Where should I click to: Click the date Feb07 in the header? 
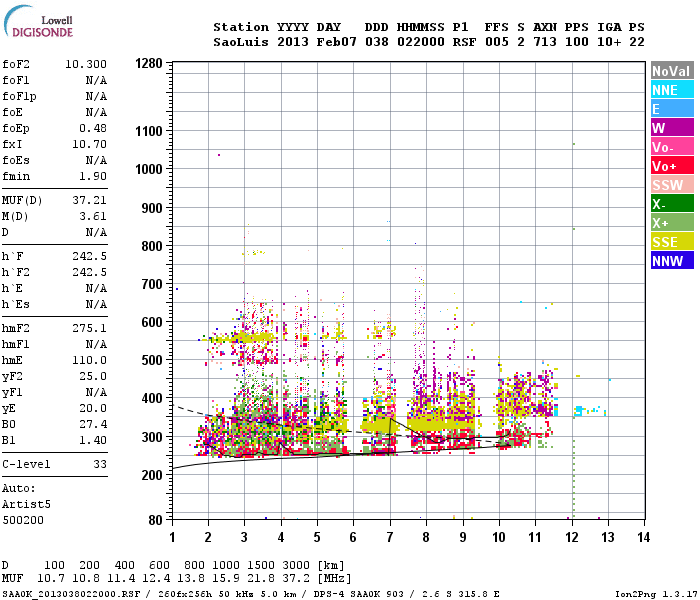click(x=337, y=42)
